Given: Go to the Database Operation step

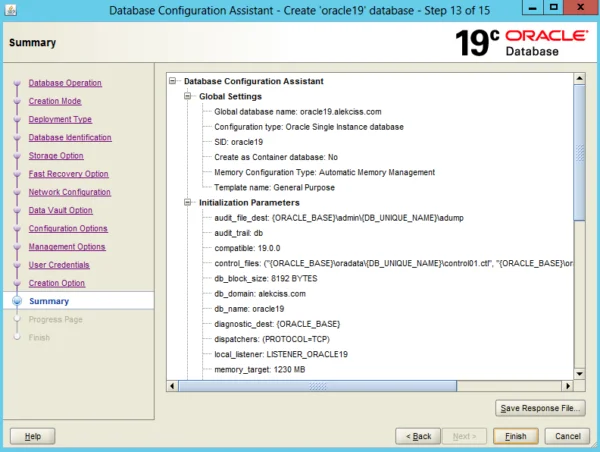Looking at the screenshot, I should tap(65, 83).
